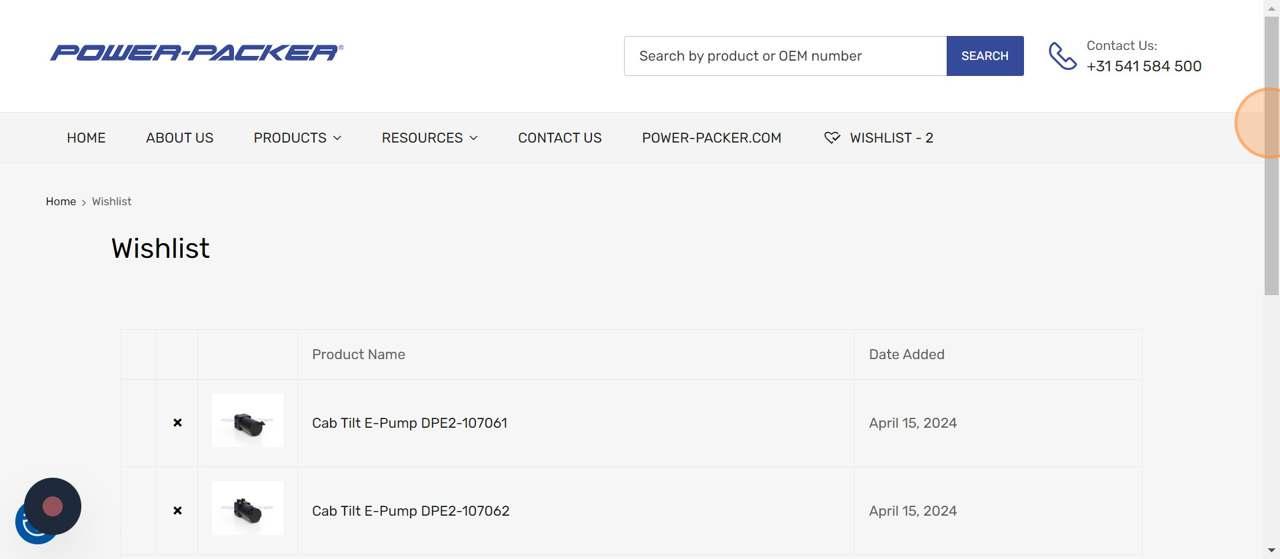Expand the Products dropdown menu
This screenshot has width=1280, height=559.
[x=297, y=138]
